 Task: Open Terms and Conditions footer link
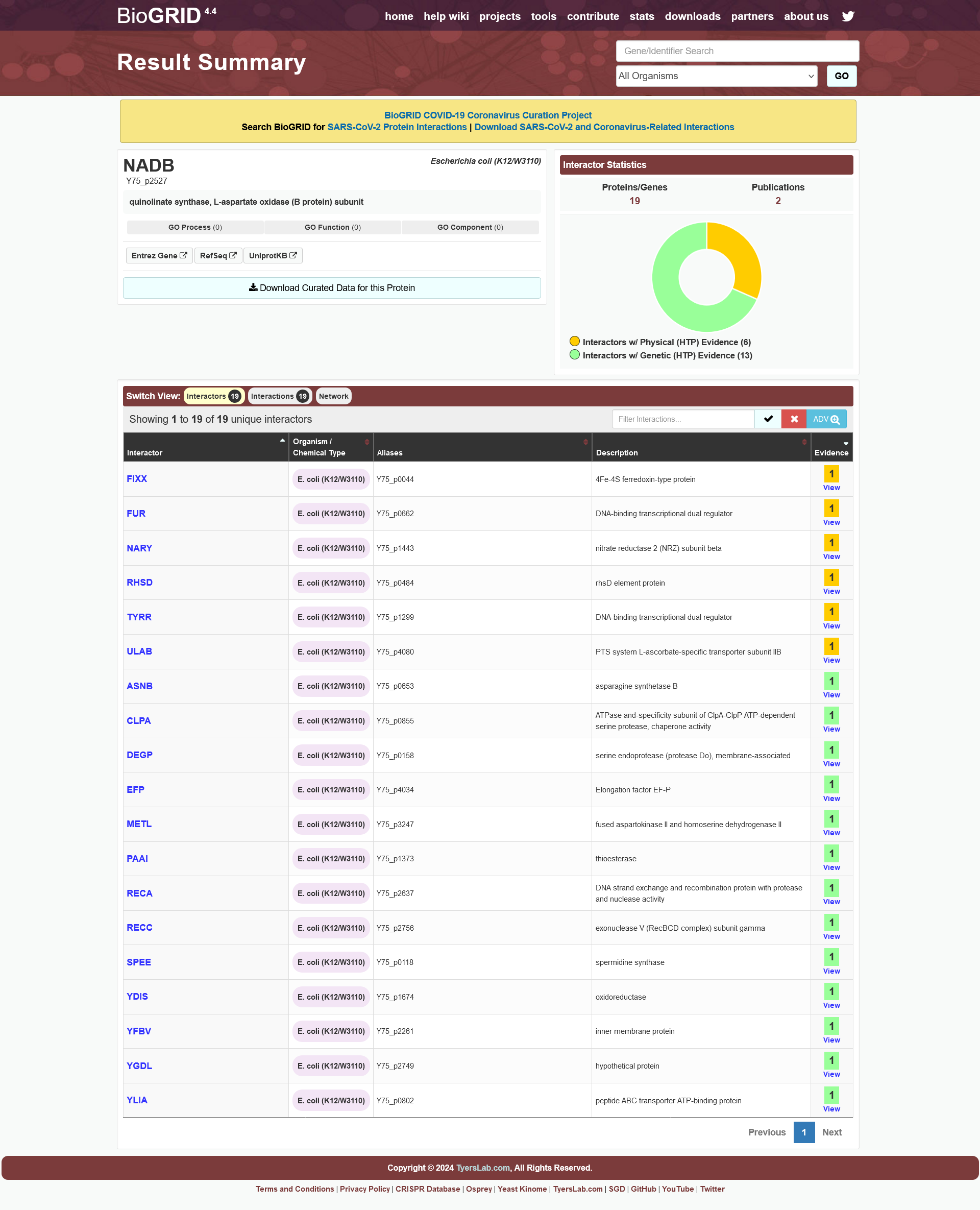[295, 1189]
